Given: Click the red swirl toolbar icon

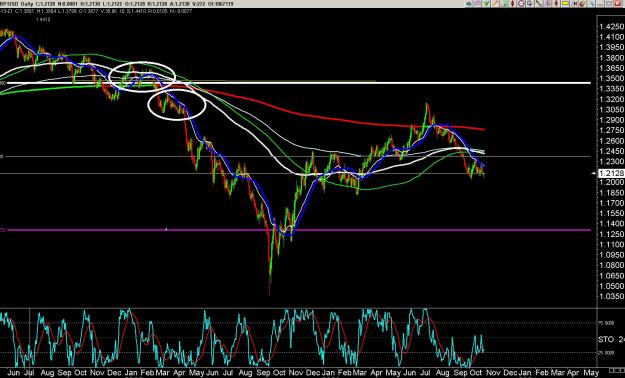Looking at the screenshot, I should coord(582,4).
